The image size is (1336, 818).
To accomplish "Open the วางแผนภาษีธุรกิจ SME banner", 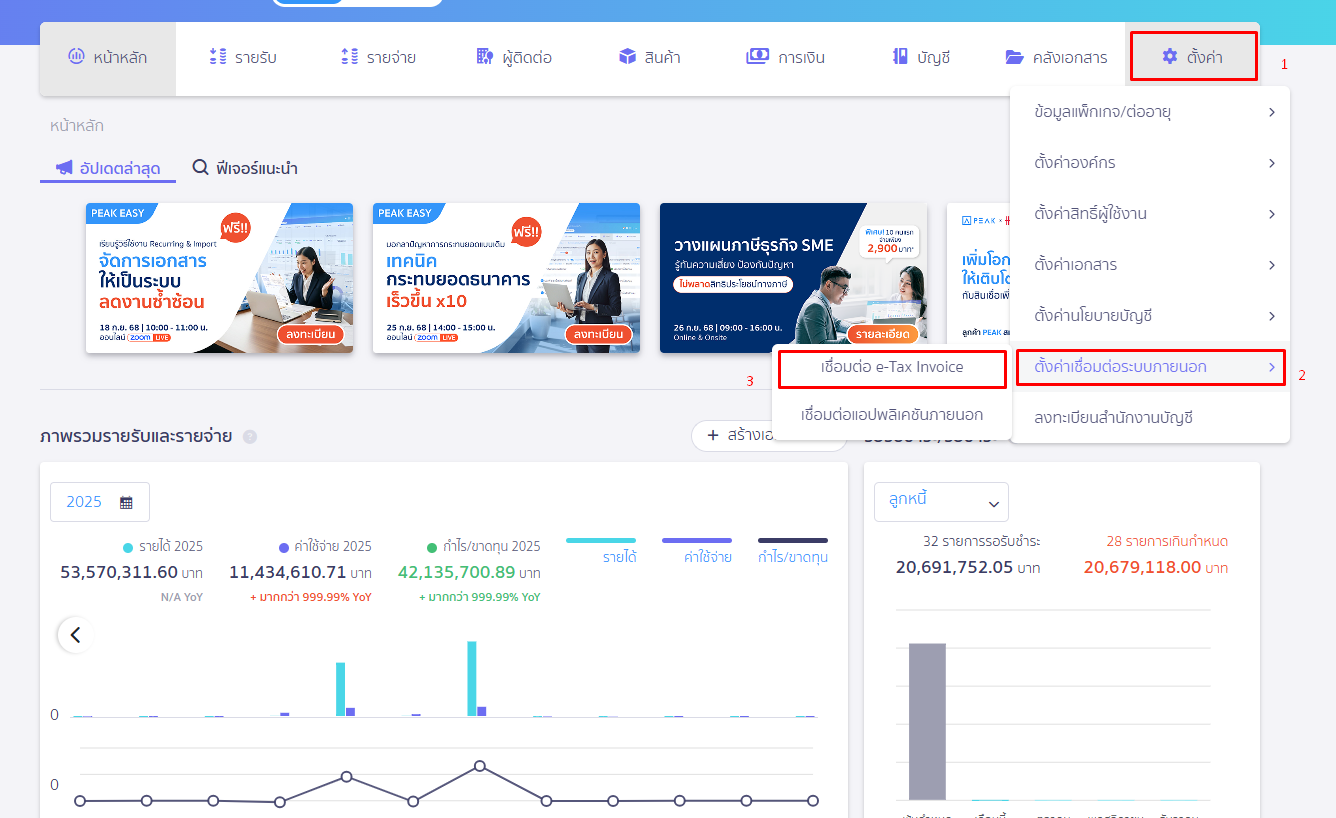I will [793, 278].
